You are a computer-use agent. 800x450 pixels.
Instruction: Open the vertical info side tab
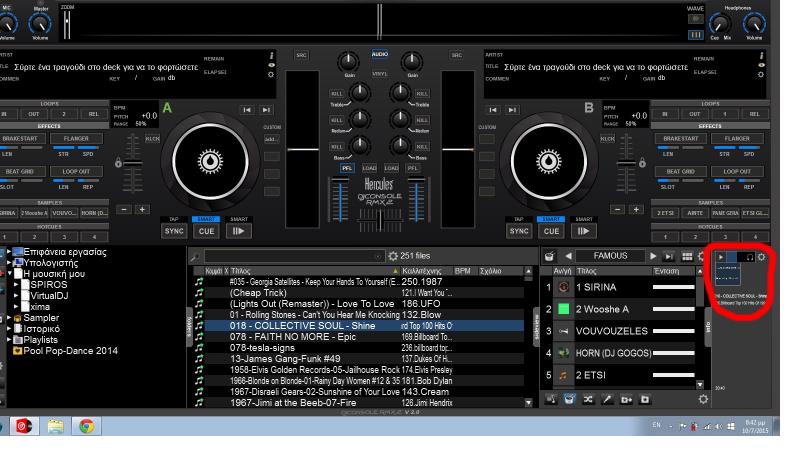tap(708, 327)
